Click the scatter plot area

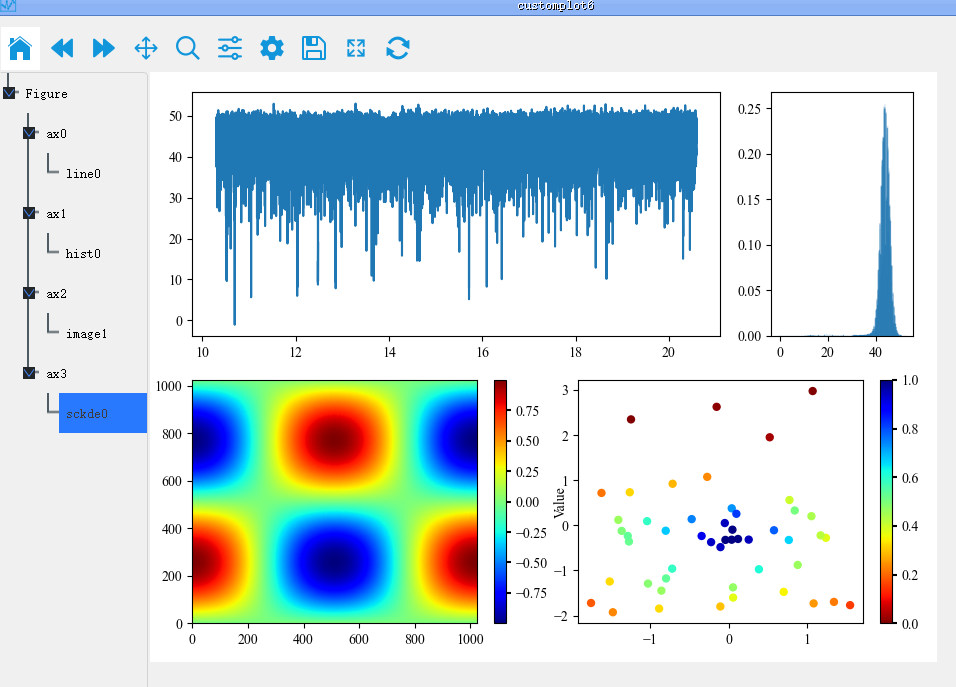click(x=721, y=502)
